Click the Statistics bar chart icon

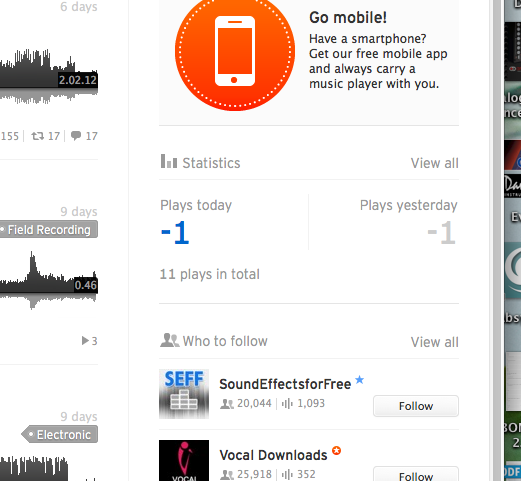coord(169,161)
